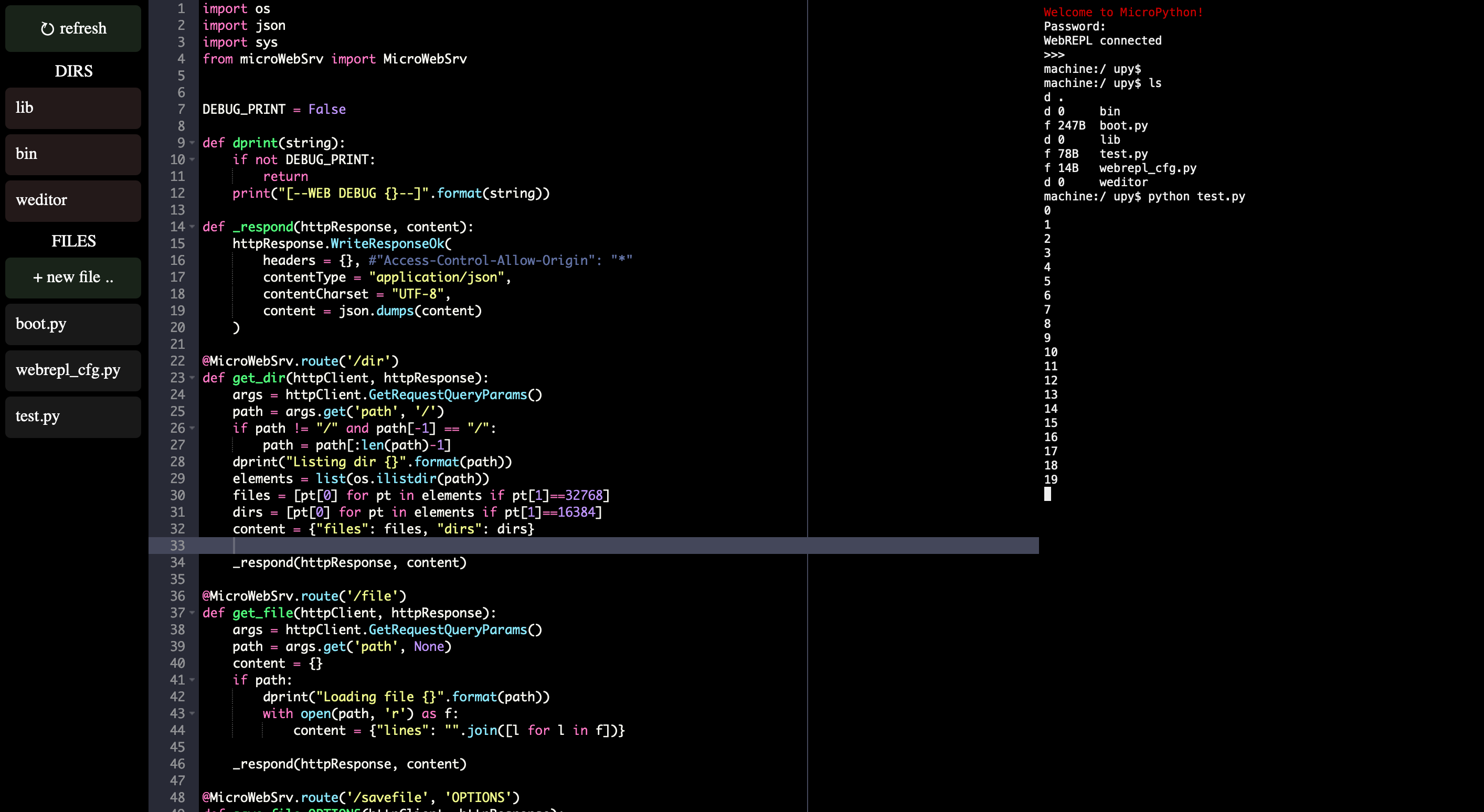Open the weditor directory
1484x812 pixels.
click(73, 200)
